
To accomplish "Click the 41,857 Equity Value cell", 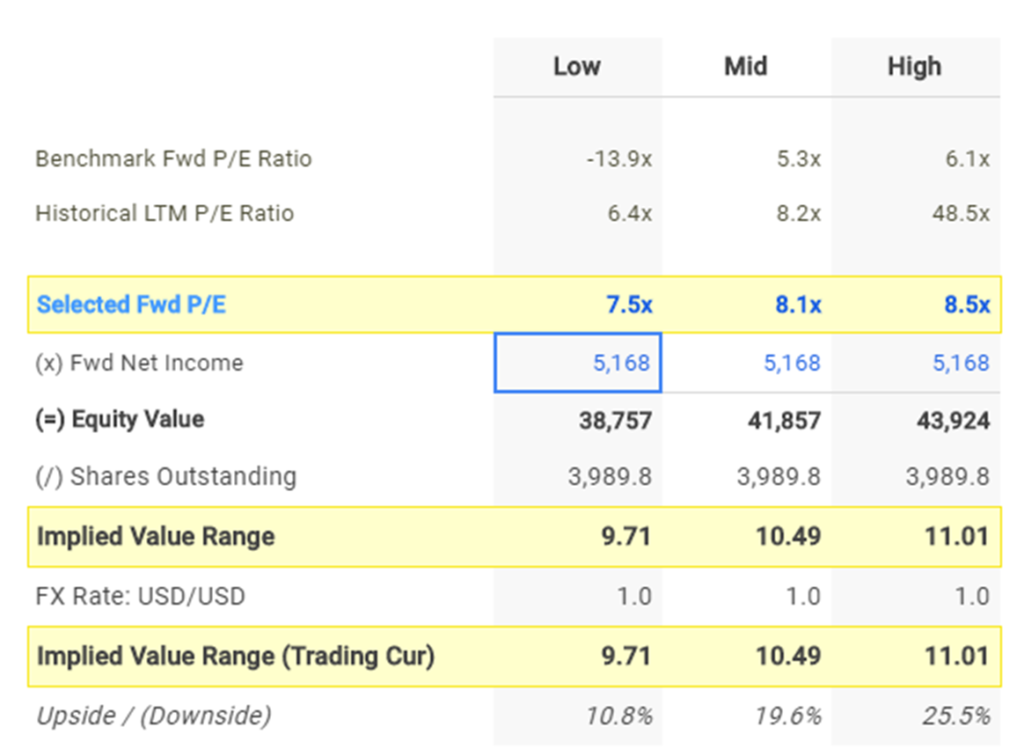I will 784,421.
